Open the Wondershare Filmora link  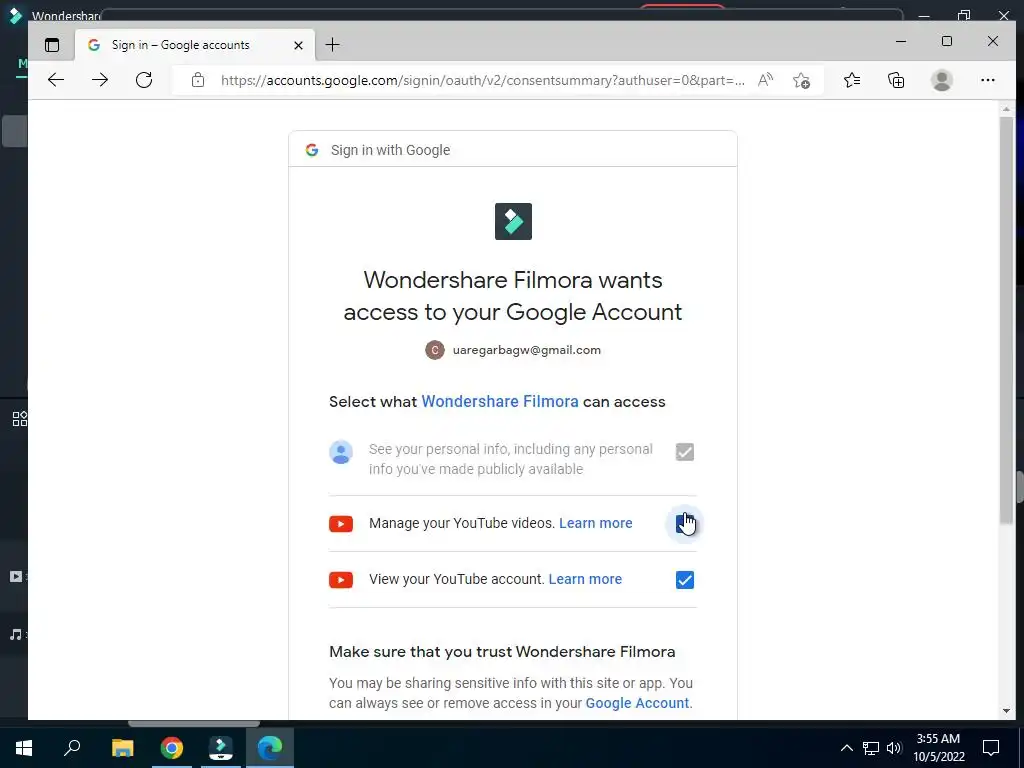point(500,402)
